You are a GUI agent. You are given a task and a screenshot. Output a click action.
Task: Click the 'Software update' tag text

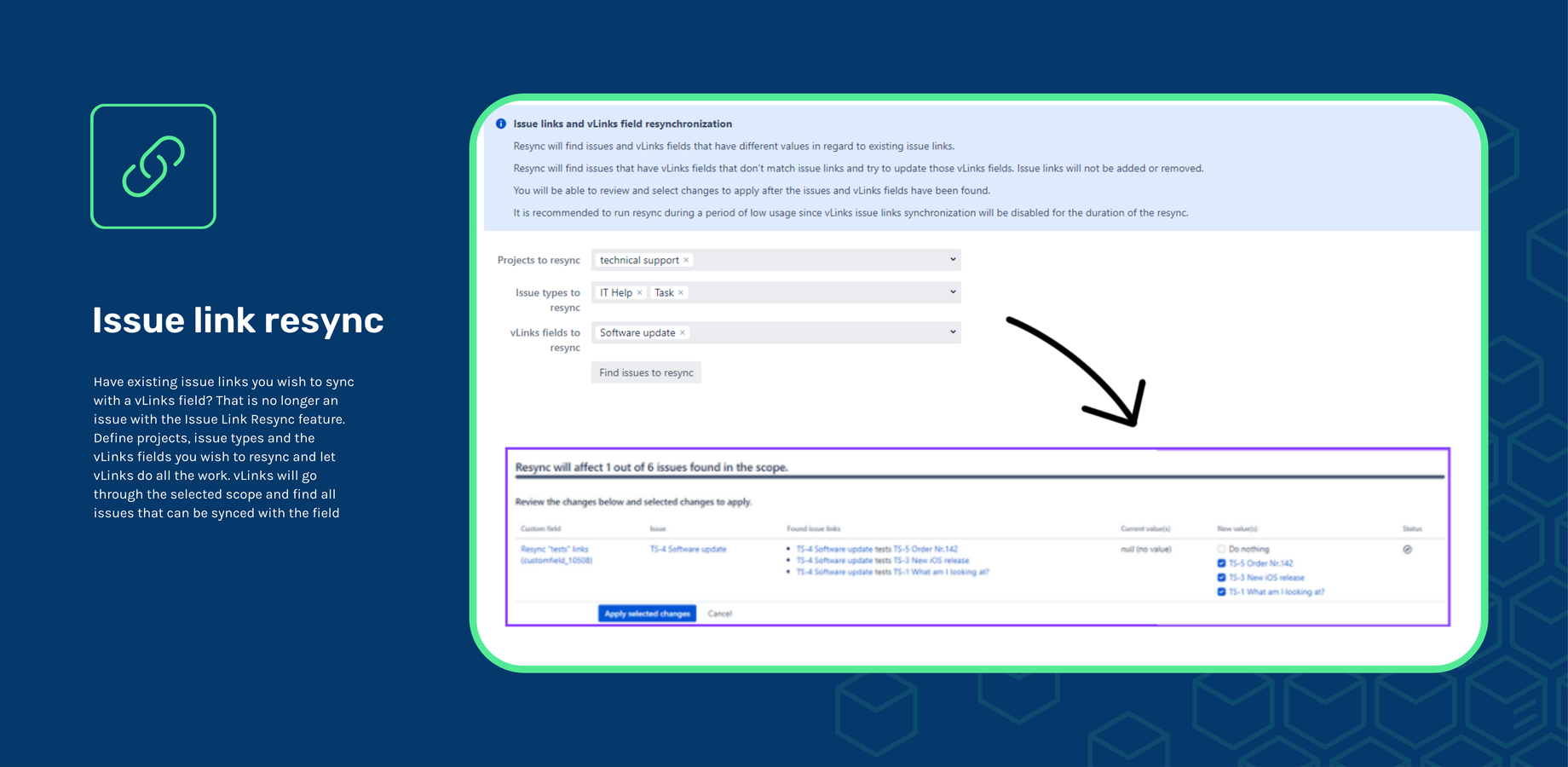coord(637,332)
